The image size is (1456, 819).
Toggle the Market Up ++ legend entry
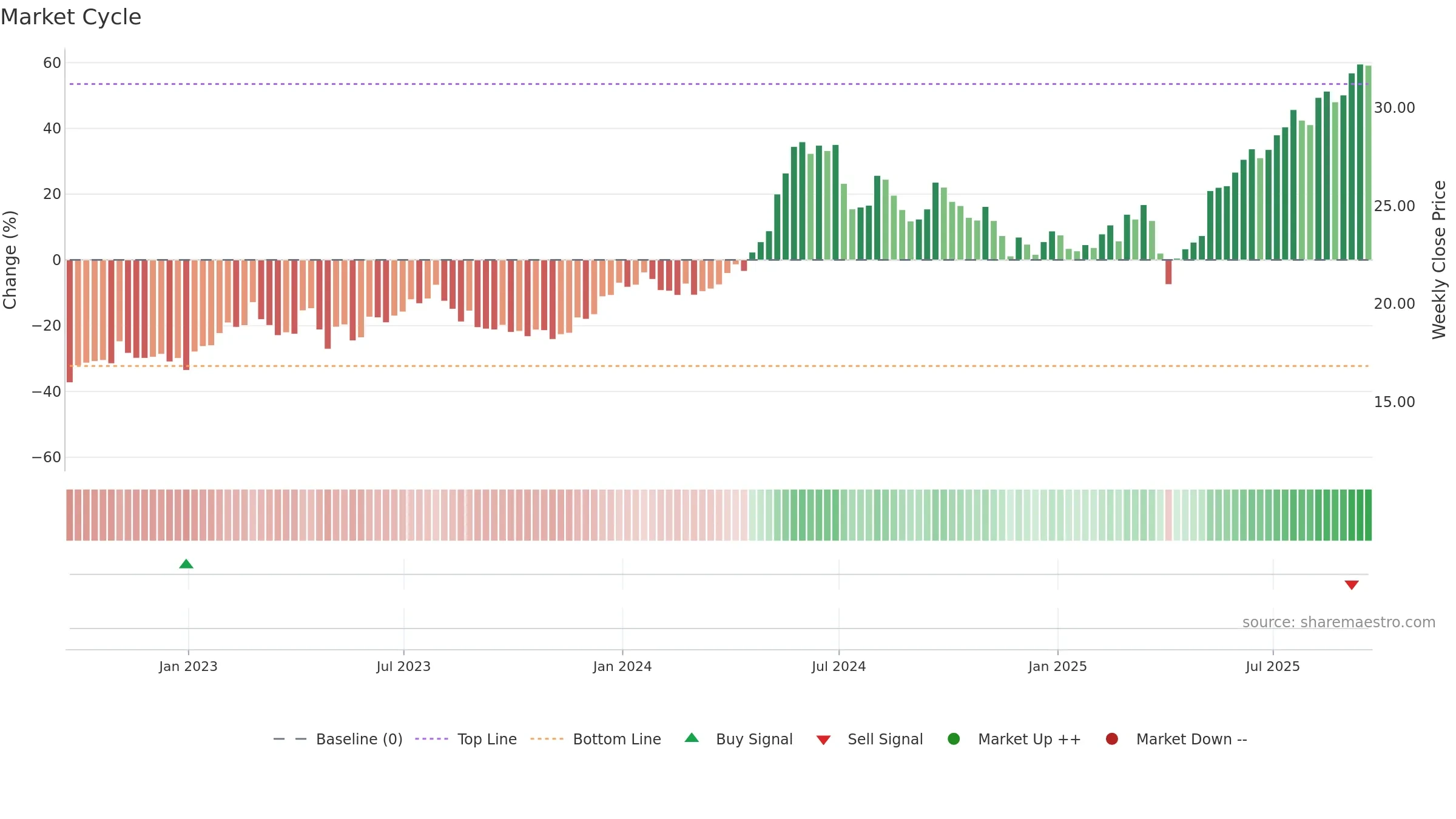pos(1014,739)
